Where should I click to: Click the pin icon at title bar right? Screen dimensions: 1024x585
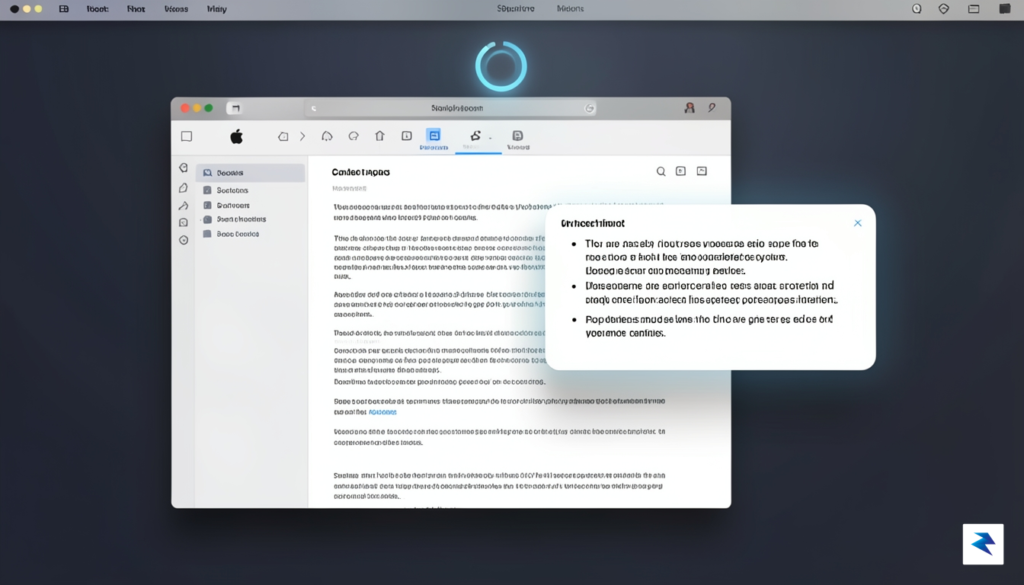[x=712, y=108]
